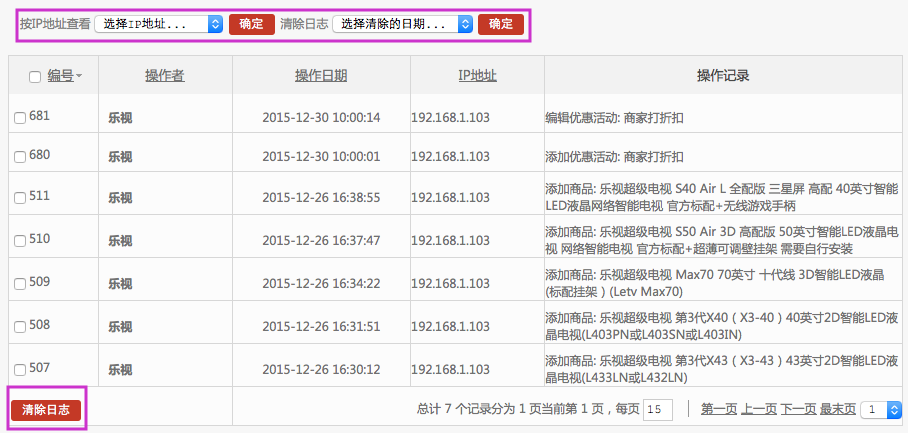Check the box for record 510

tap(20, 241)
